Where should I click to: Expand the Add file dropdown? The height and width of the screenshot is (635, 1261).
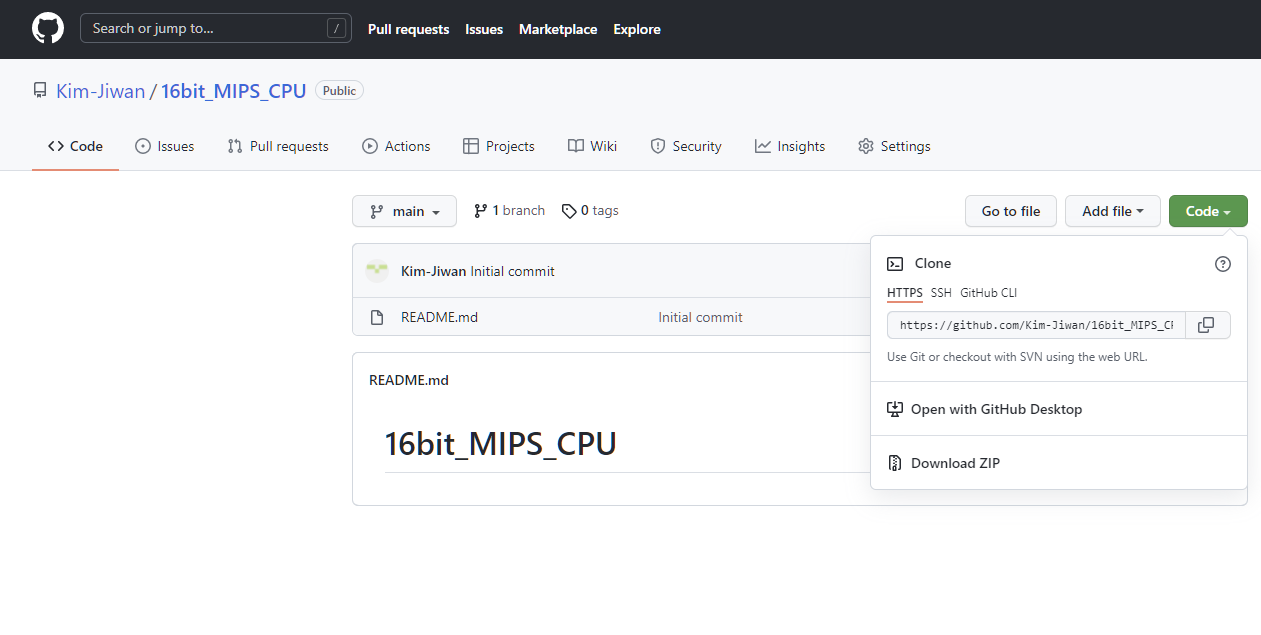1113,211
